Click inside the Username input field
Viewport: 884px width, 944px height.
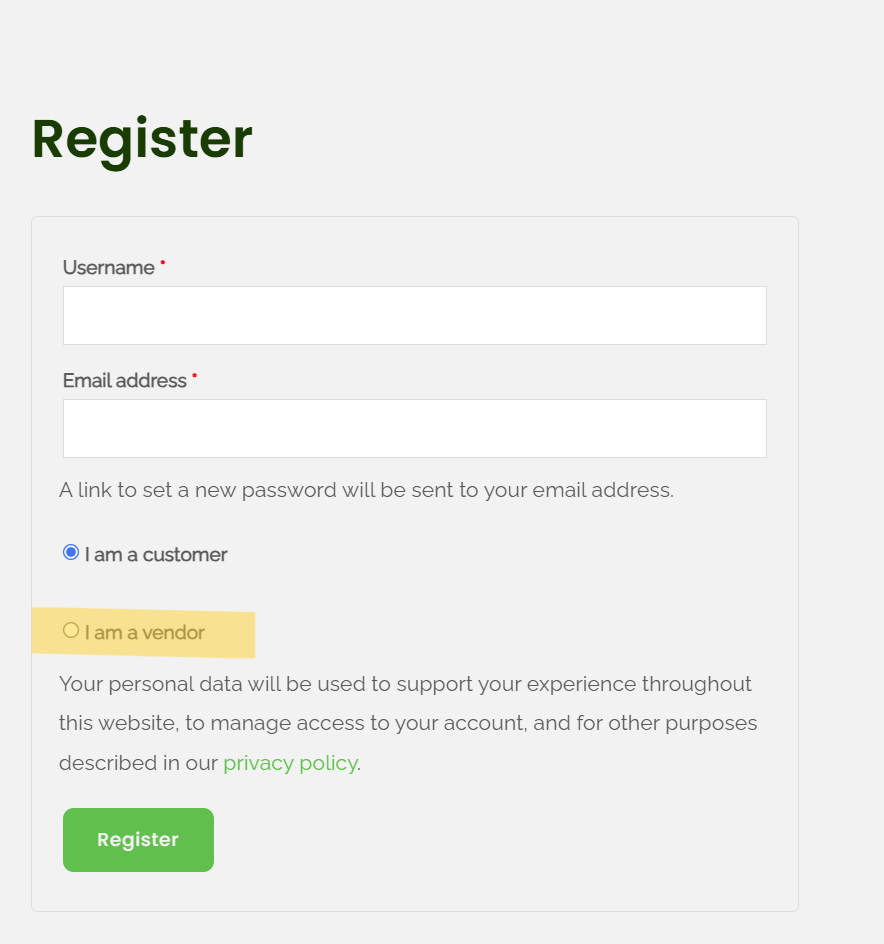click(x=414, y=314)
